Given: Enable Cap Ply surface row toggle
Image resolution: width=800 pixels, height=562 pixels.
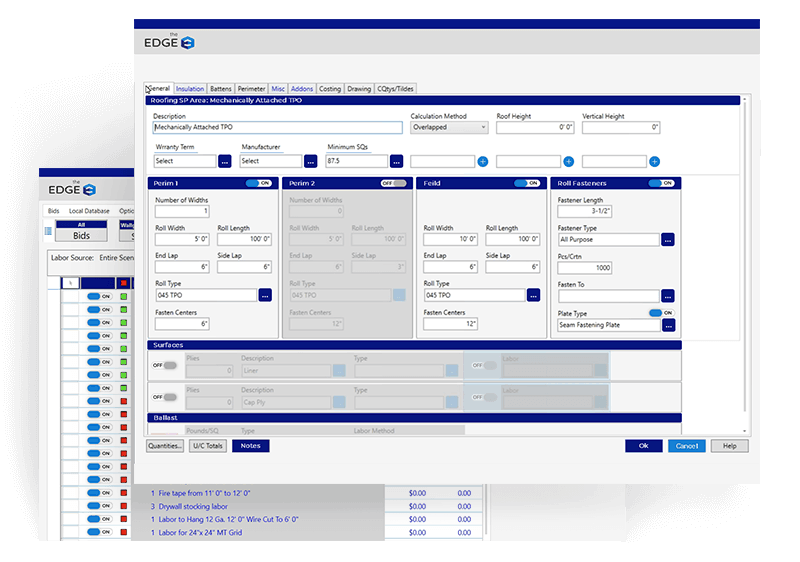Looking at the screenshot, I should [164, 397].
